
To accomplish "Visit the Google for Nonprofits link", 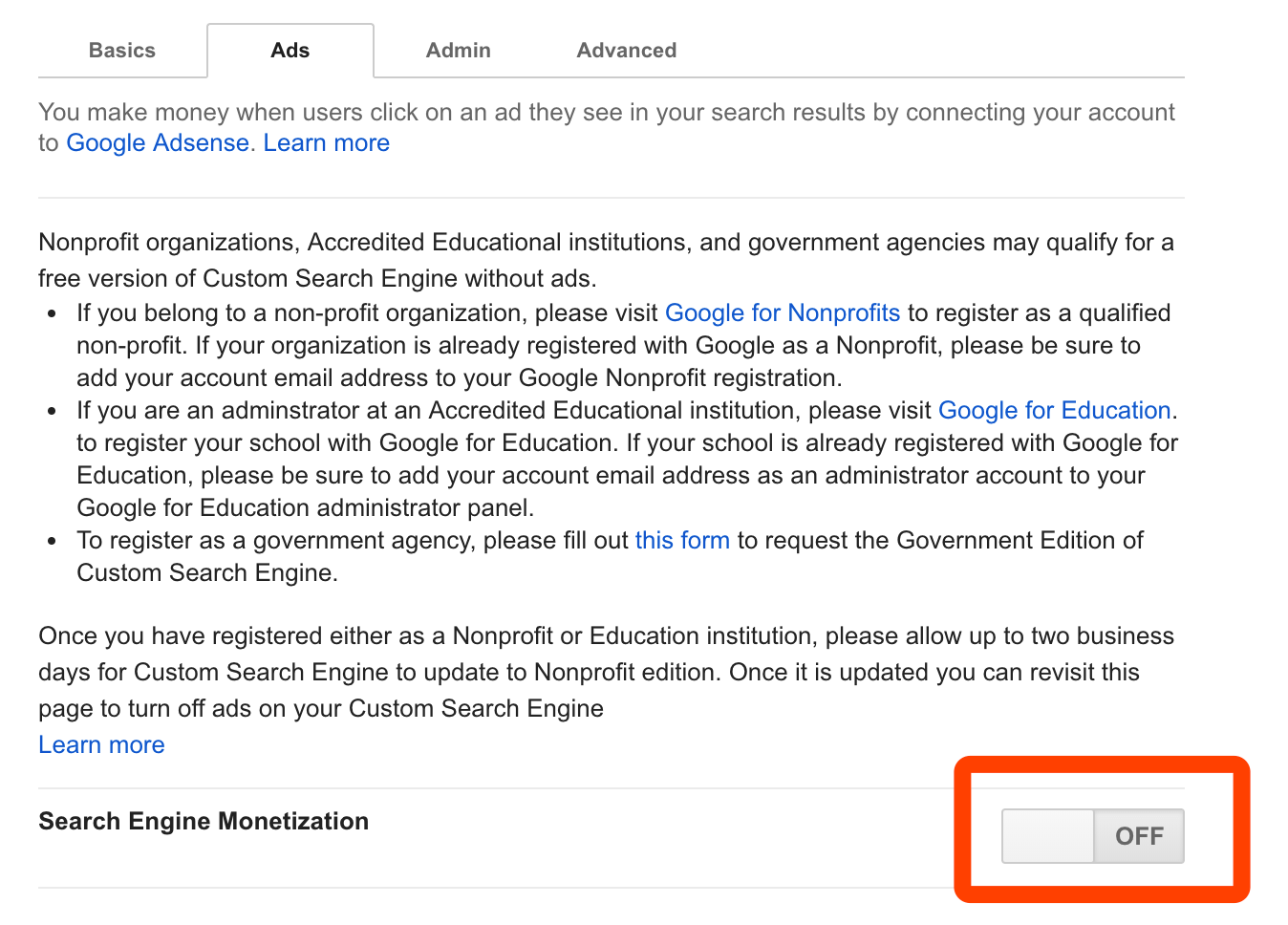I will click(x=782, y=313).
